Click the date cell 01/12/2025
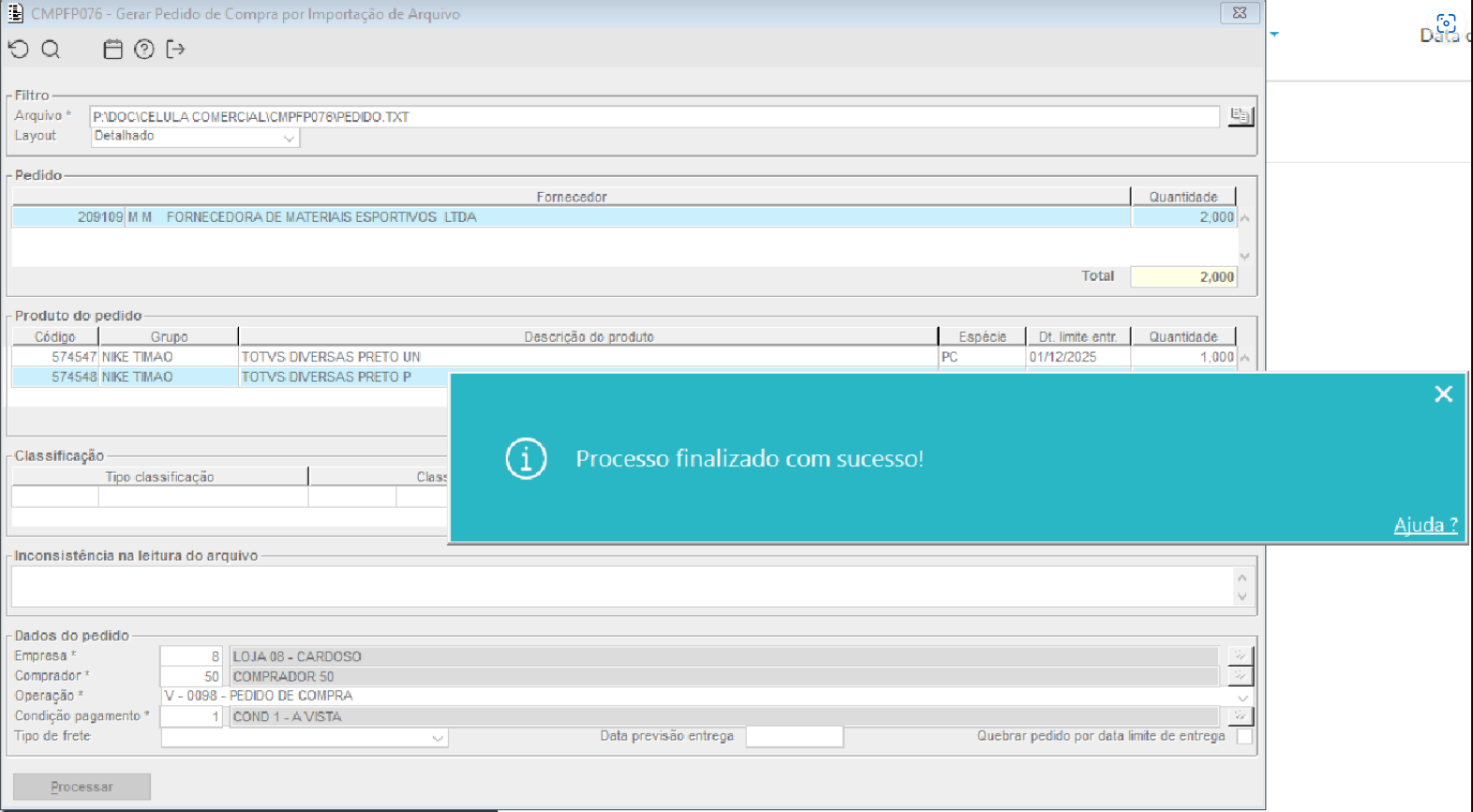Image resolution: width=1473 pixels, height=812 pixels. pyautogui.click(x=1078, y=357)
